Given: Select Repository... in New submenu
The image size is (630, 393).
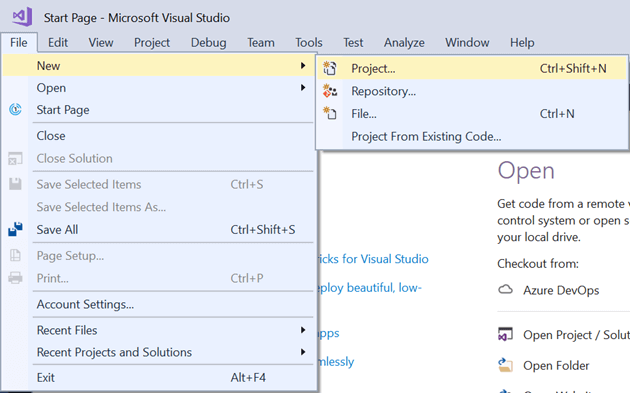Looking at the screenshot, I should point(472,91).
